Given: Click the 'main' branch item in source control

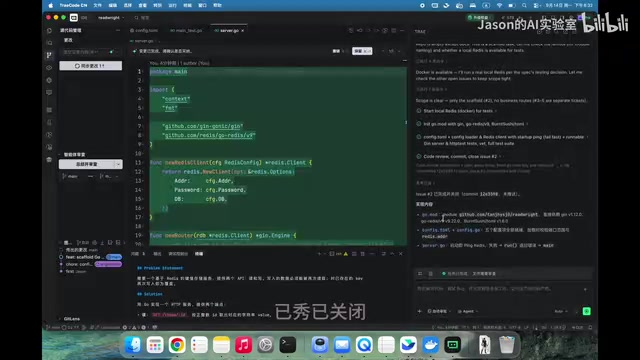Looking at the screenshot, I should [70, 176].
